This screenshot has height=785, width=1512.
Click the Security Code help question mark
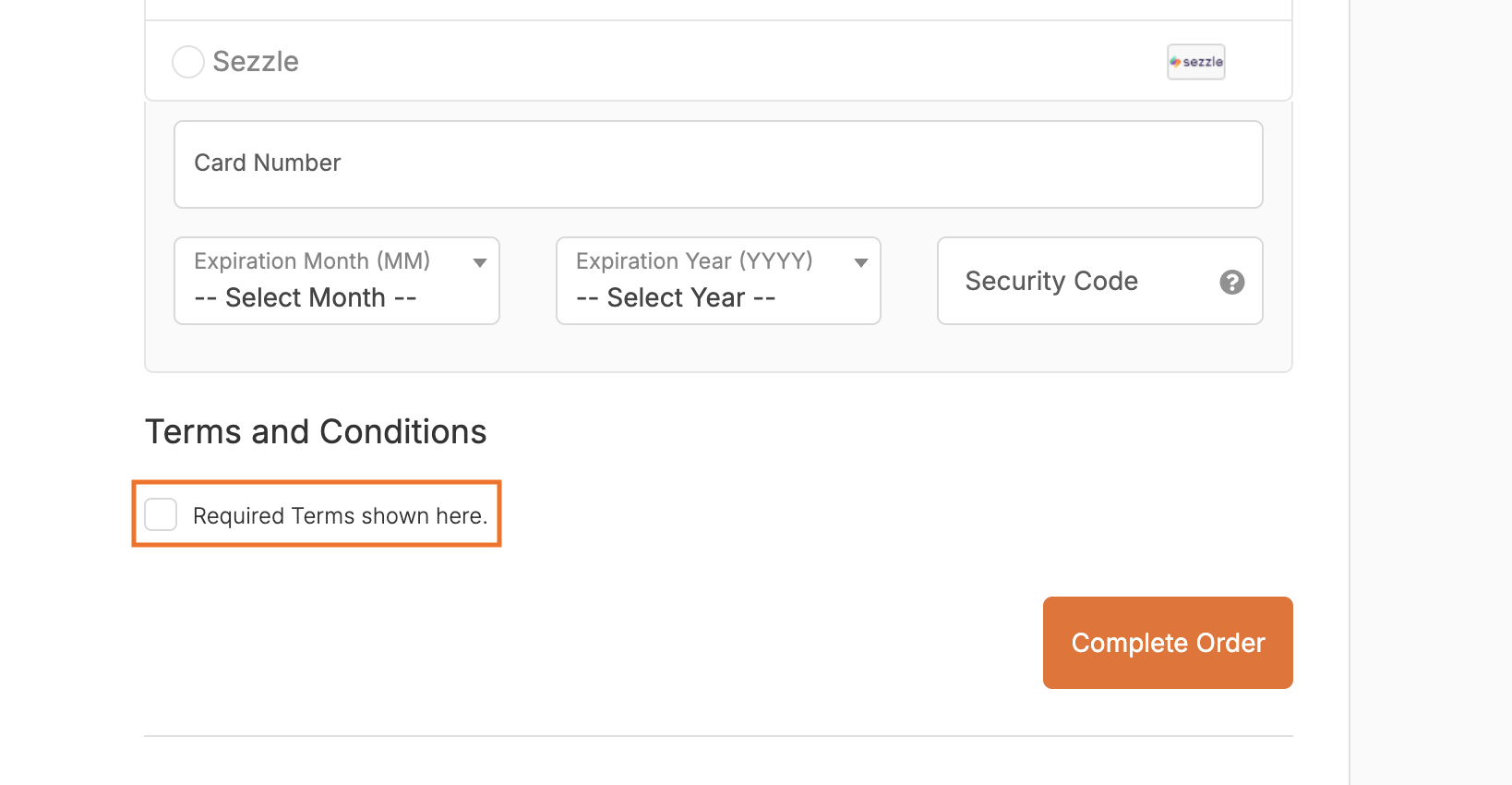point(1232,282)
